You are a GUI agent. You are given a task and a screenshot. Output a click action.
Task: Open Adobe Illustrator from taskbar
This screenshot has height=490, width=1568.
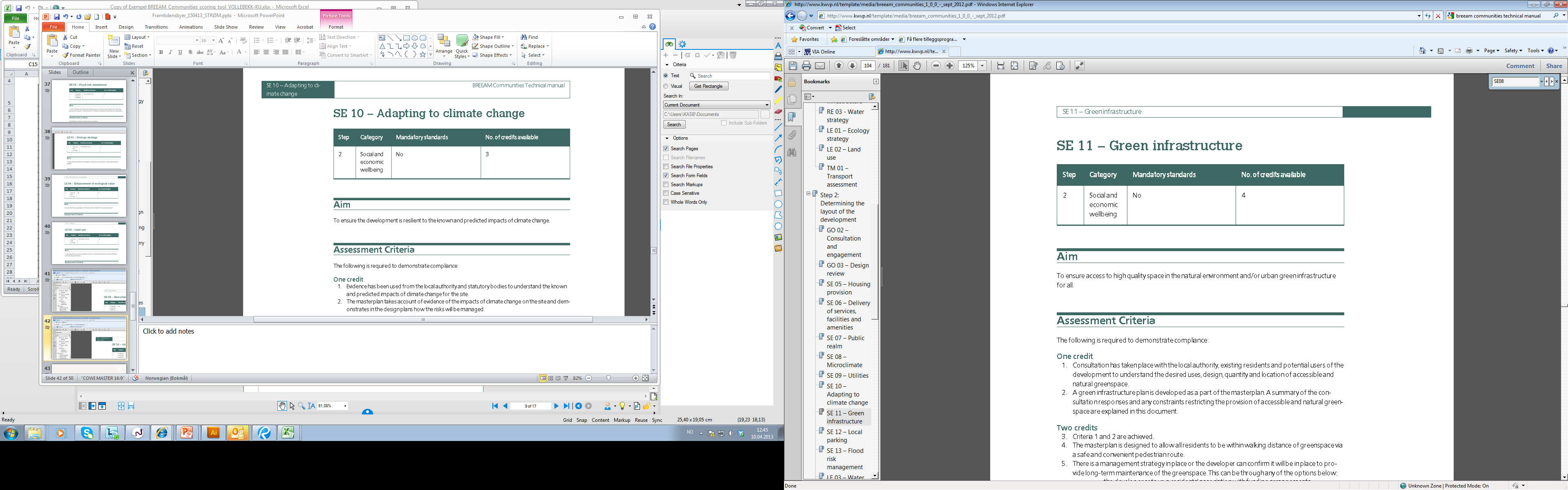(213, 433)
